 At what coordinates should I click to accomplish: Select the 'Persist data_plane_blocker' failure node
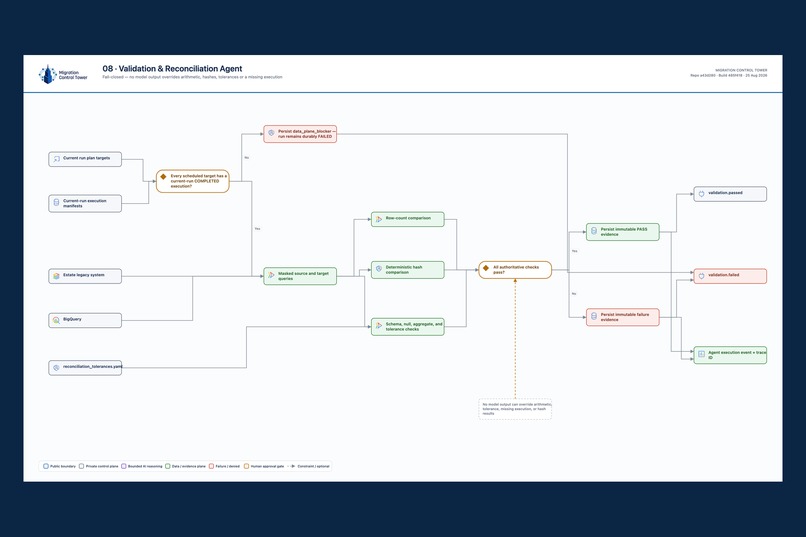tap(300, 134)
